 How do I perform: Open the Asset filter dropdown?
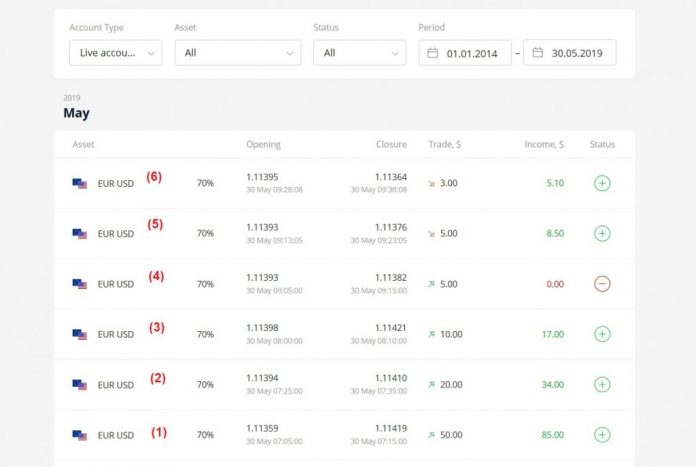(x=237, y=53)
